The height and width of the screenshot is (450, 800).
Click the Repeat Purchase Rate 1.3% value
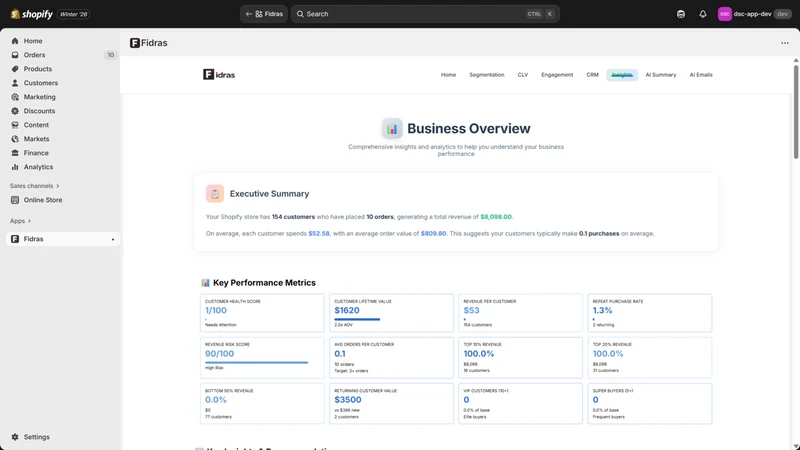coord(602,310)
